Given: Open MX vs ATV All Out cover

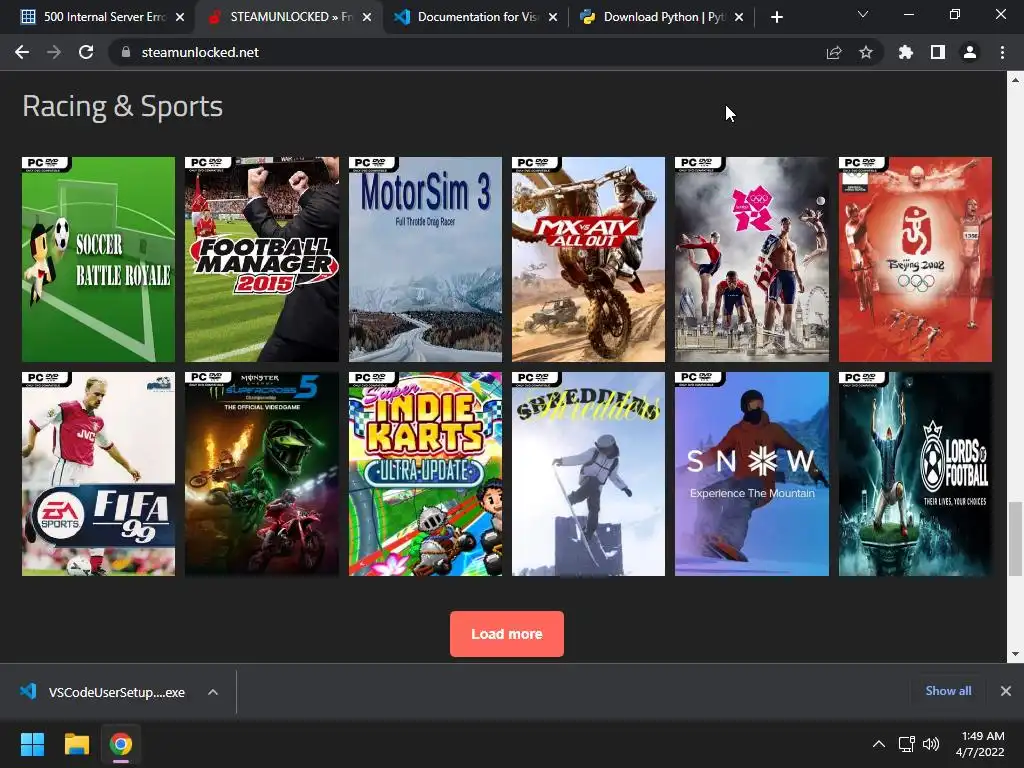Looking at the screenshot, I should coord(588,259).
